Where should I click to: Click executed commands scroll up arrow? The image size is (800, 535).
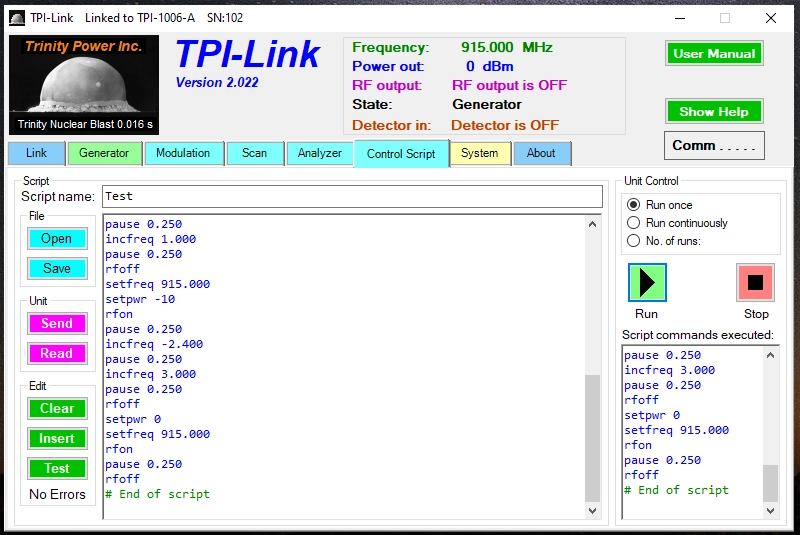(x=770, y=355)
